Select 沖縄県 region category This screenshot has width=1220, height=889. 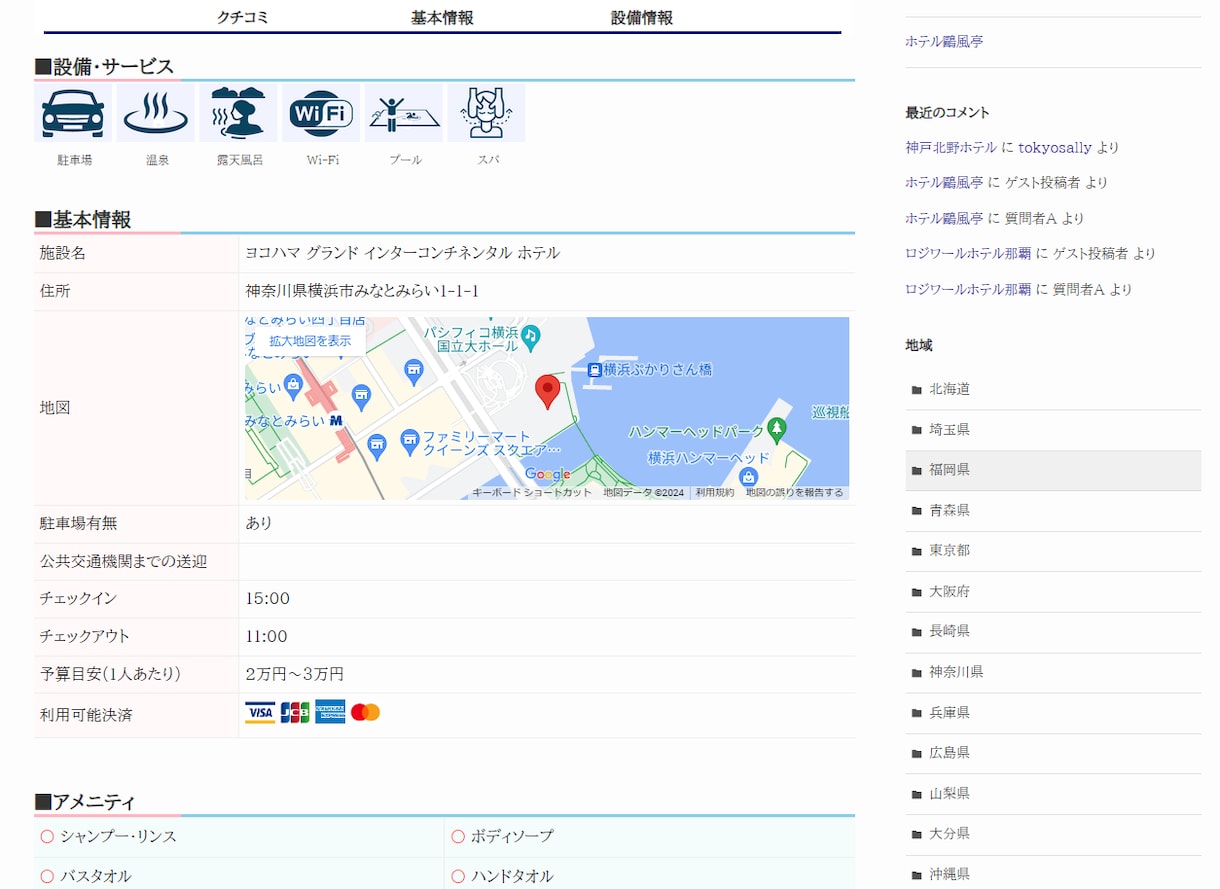(949, 874)
